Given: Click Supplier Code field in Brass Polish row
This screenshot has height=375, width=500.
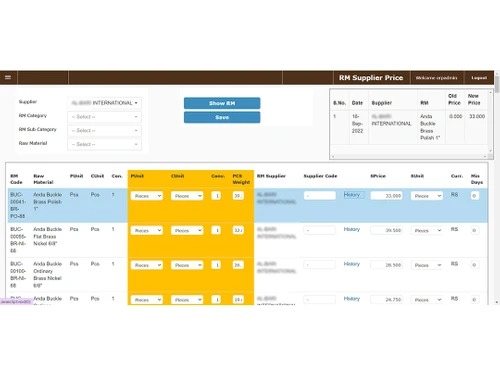Looking at the screenshot, I should [320, 196].
